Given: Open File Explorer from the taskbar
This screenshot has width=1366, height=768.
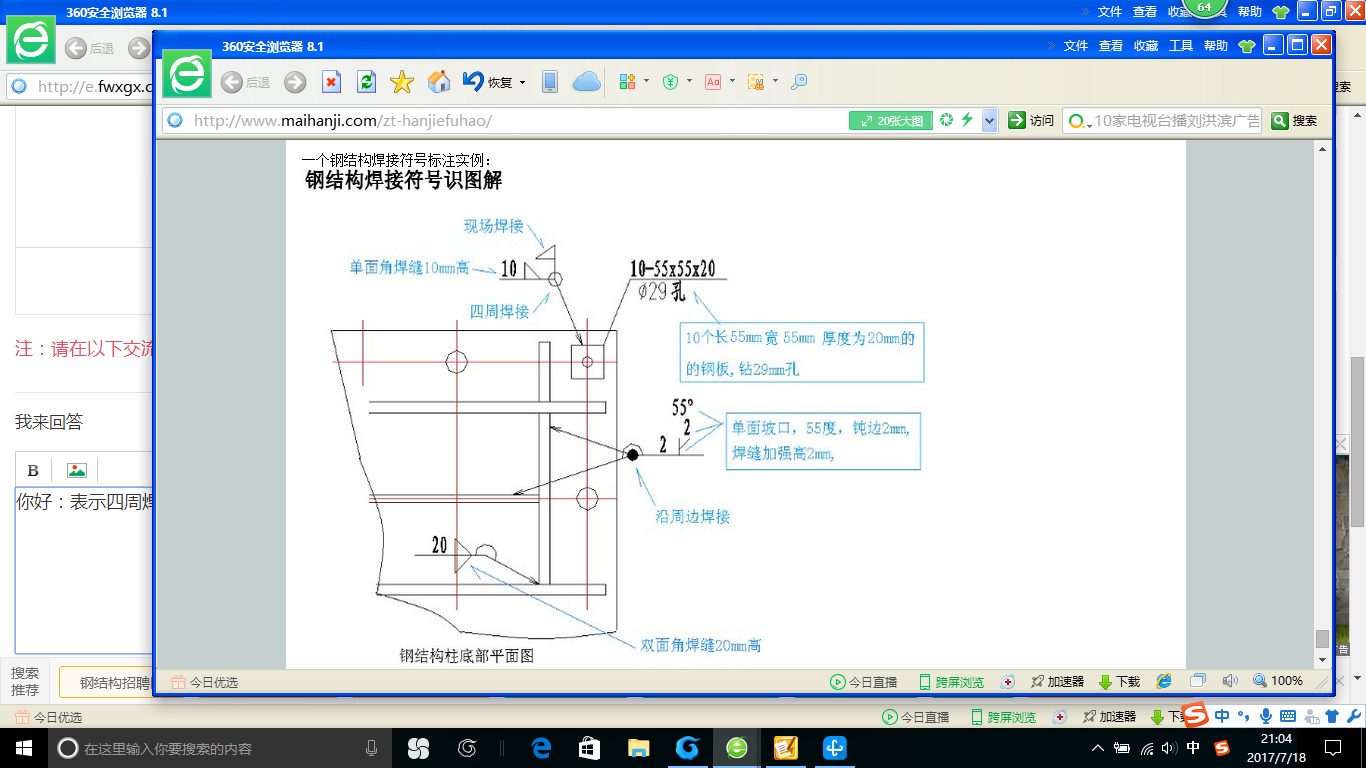Looking at the screenshot, I should (638, 748).
